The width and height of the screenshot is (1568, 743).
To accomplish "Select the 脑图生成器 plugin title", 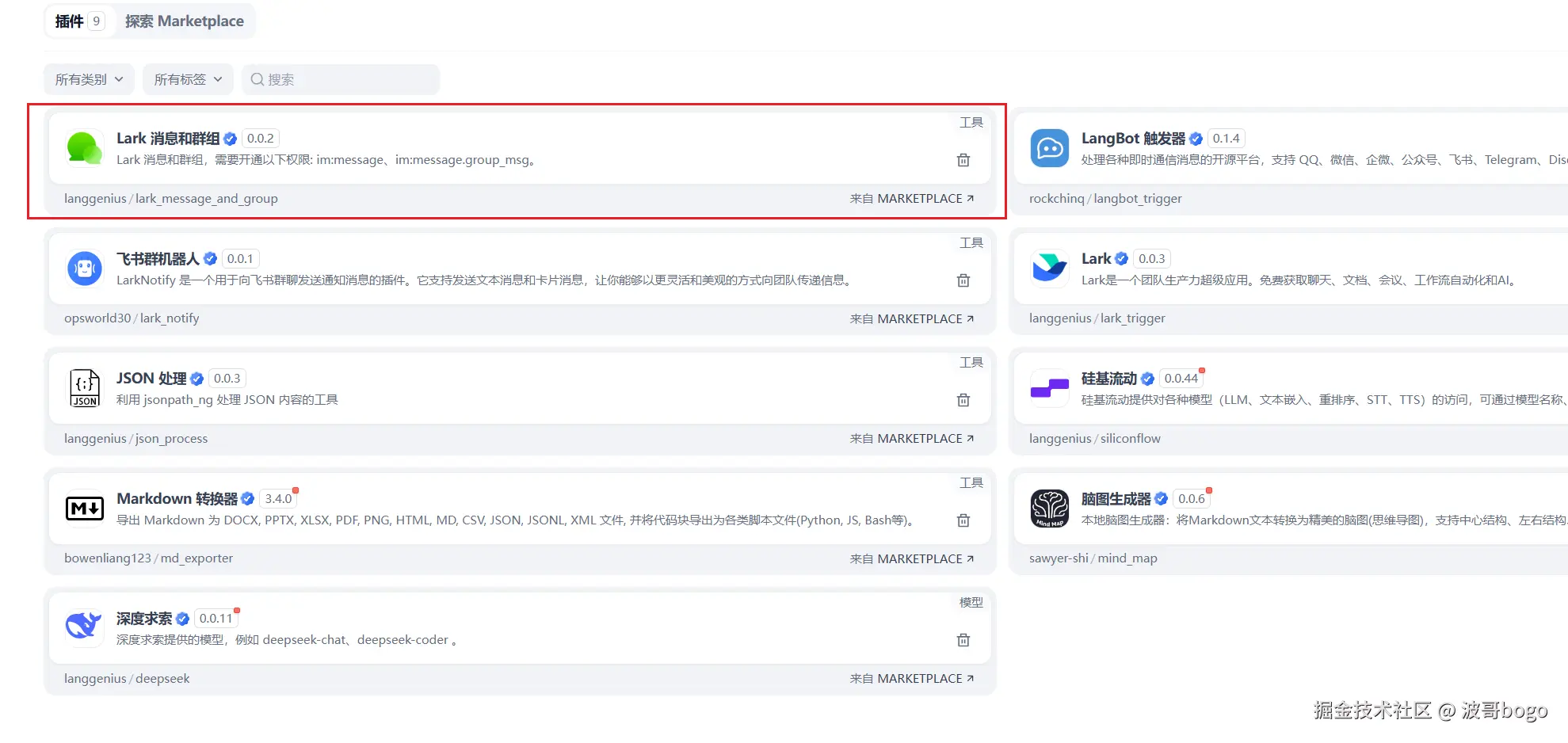I will click(x=1116, y=499).
